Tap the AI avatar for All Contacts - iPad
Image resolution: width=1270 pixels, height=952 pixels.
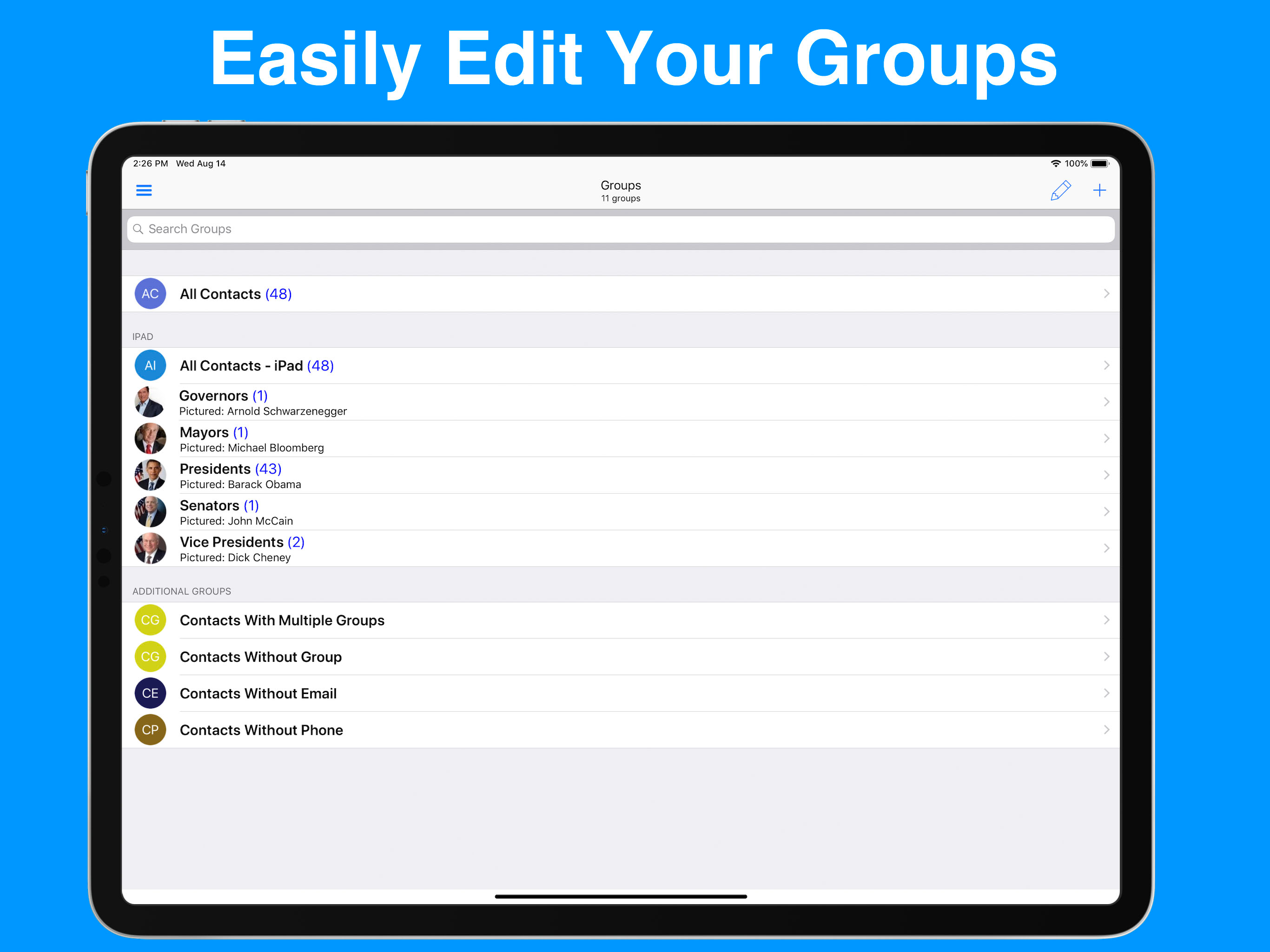coord(151,366)
